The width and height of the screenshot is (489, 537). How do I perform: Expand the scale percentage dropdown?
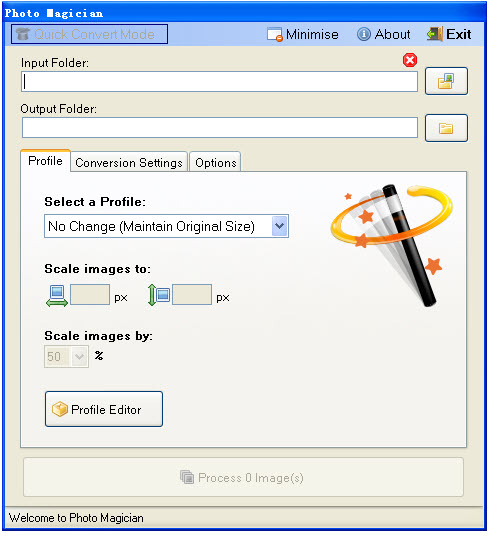point(79,357)
